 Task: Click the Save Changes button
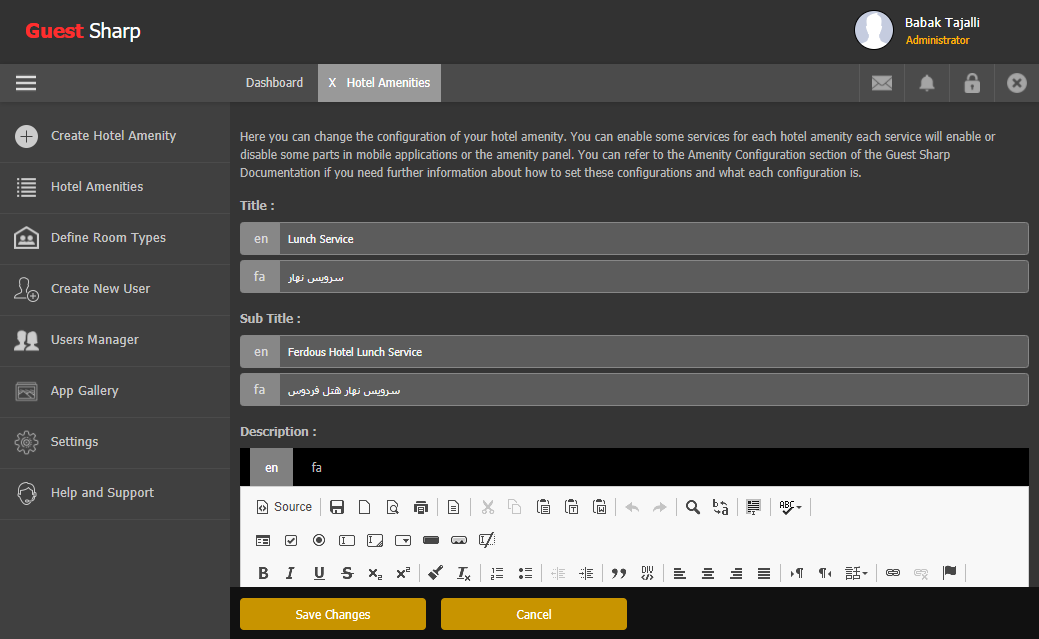(333, 614)
